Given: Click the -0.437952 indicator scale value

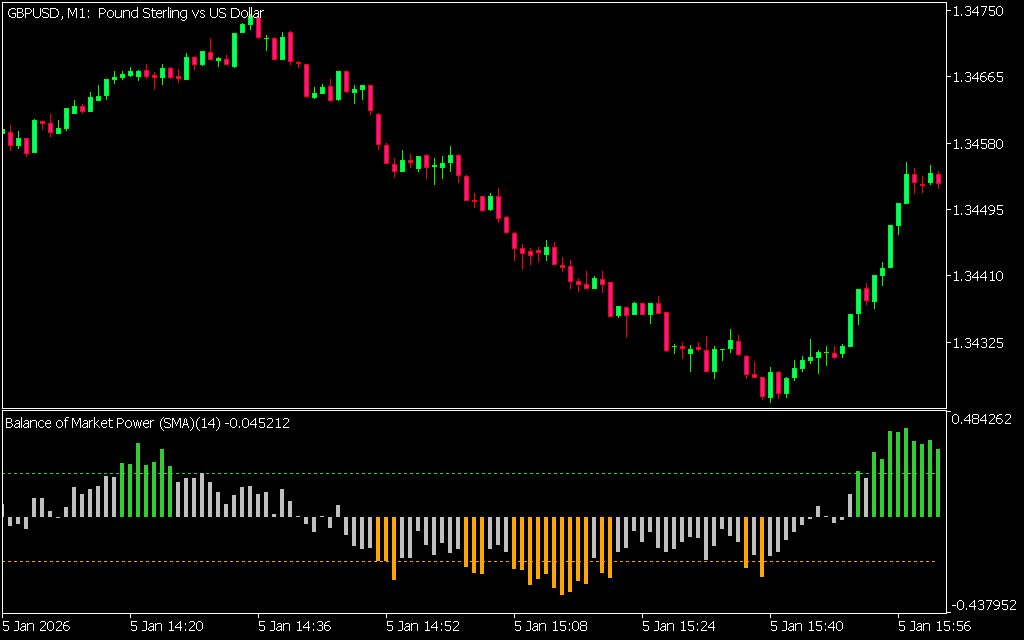Looking at the screenshot, I should pos(982,605).
